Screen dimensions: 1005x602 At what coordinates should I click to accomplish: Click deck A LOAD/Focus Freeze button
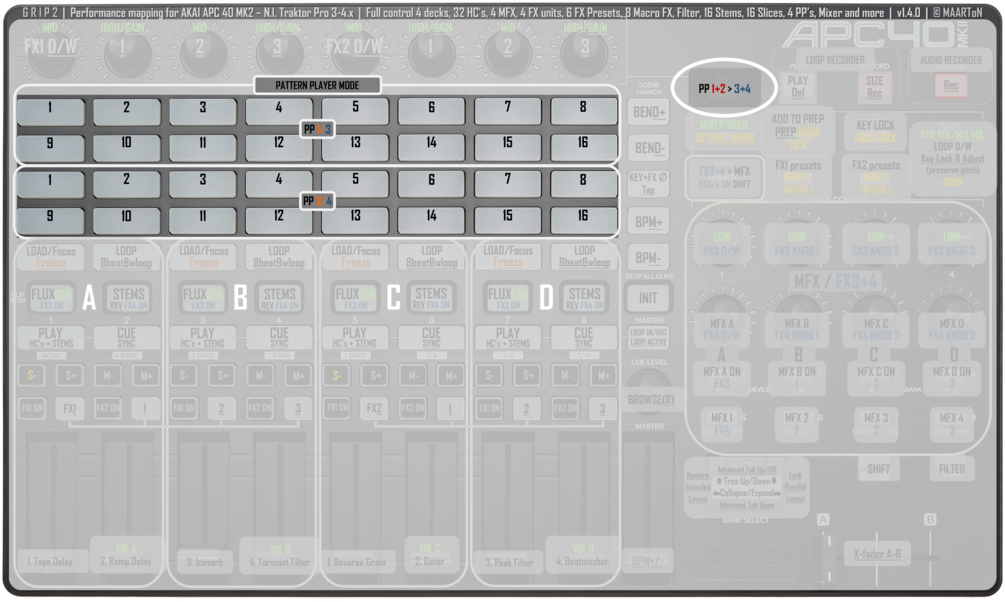[x=51, y=256]
